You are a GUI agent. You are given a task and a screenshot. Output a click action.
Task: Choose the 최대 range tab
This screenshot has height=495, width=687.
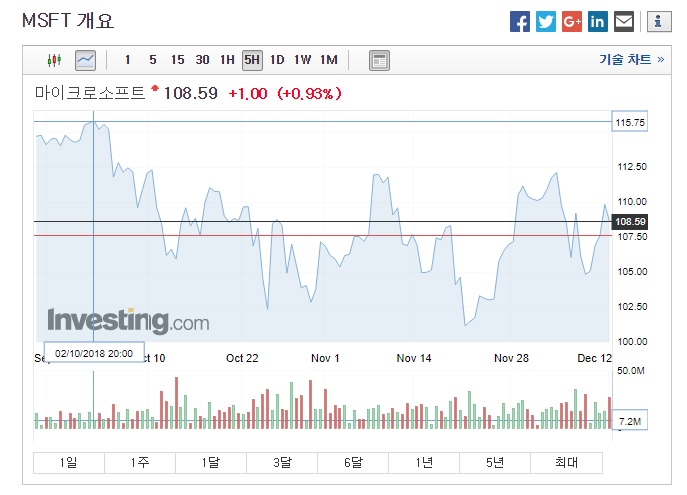click(566, 463)
